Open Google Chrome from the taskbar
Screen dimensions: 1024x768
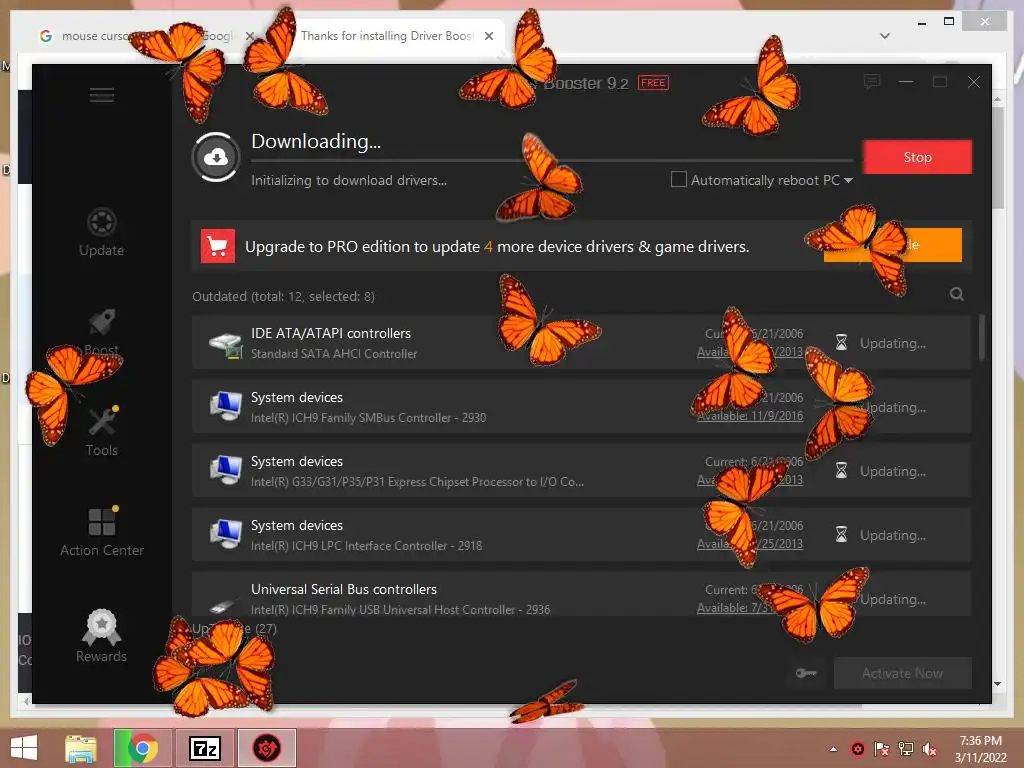point(142,748)
